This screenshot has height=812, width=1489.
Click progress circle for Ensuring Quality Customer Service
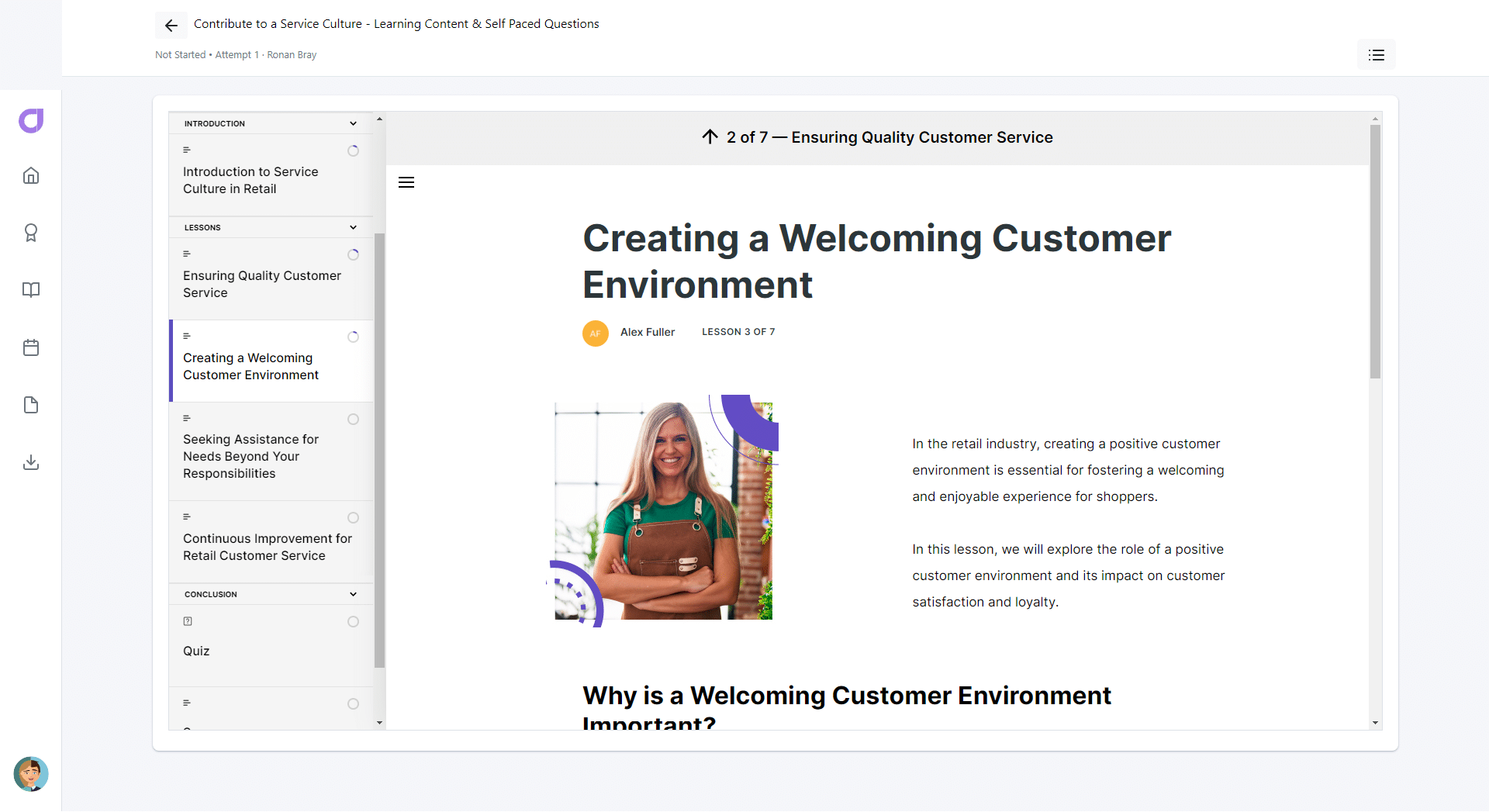click(354, 254)
